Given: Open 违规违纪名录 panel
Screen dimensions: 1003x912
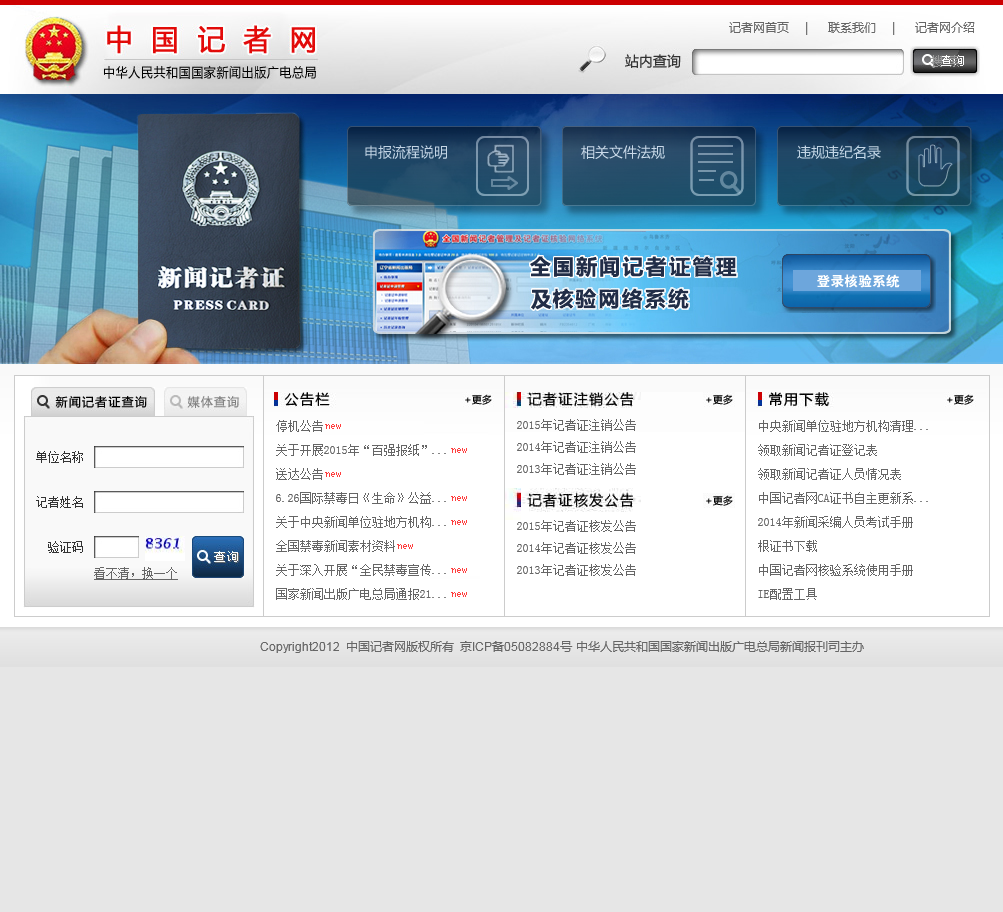Looking at the screenshot, I should [874, 166].
